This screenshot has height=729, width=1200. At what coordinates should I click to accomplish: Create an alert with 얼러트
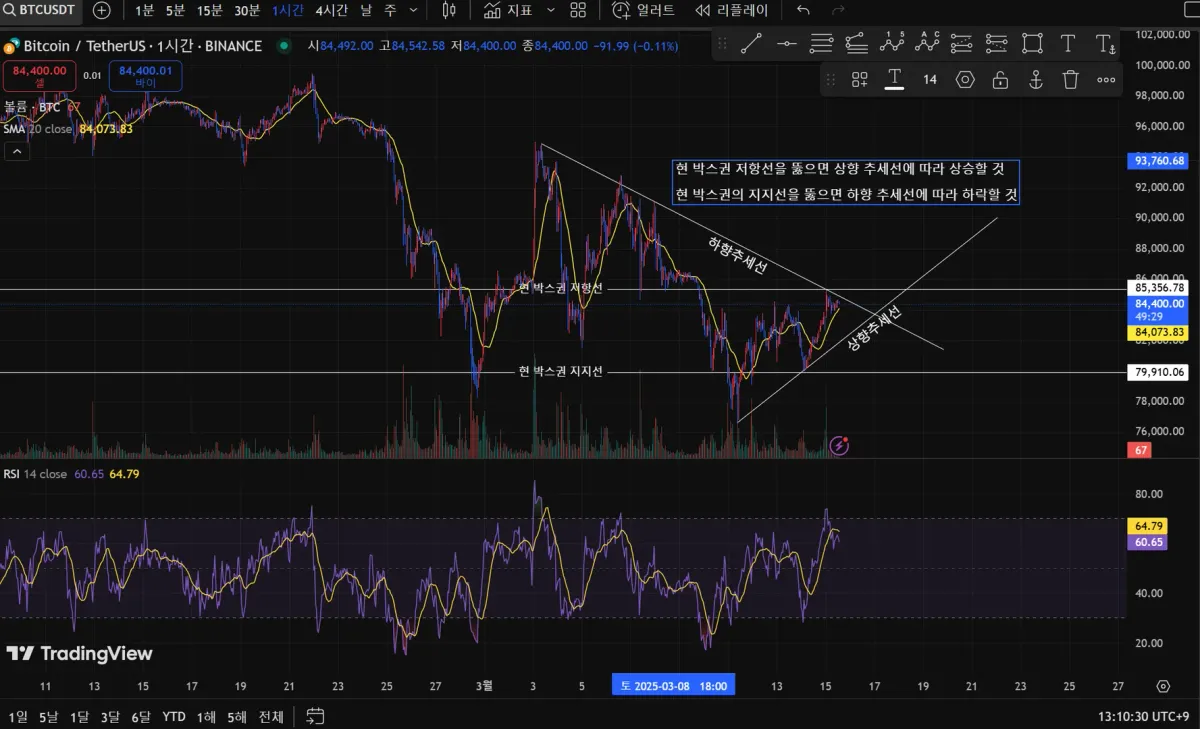tap(644, 11)
